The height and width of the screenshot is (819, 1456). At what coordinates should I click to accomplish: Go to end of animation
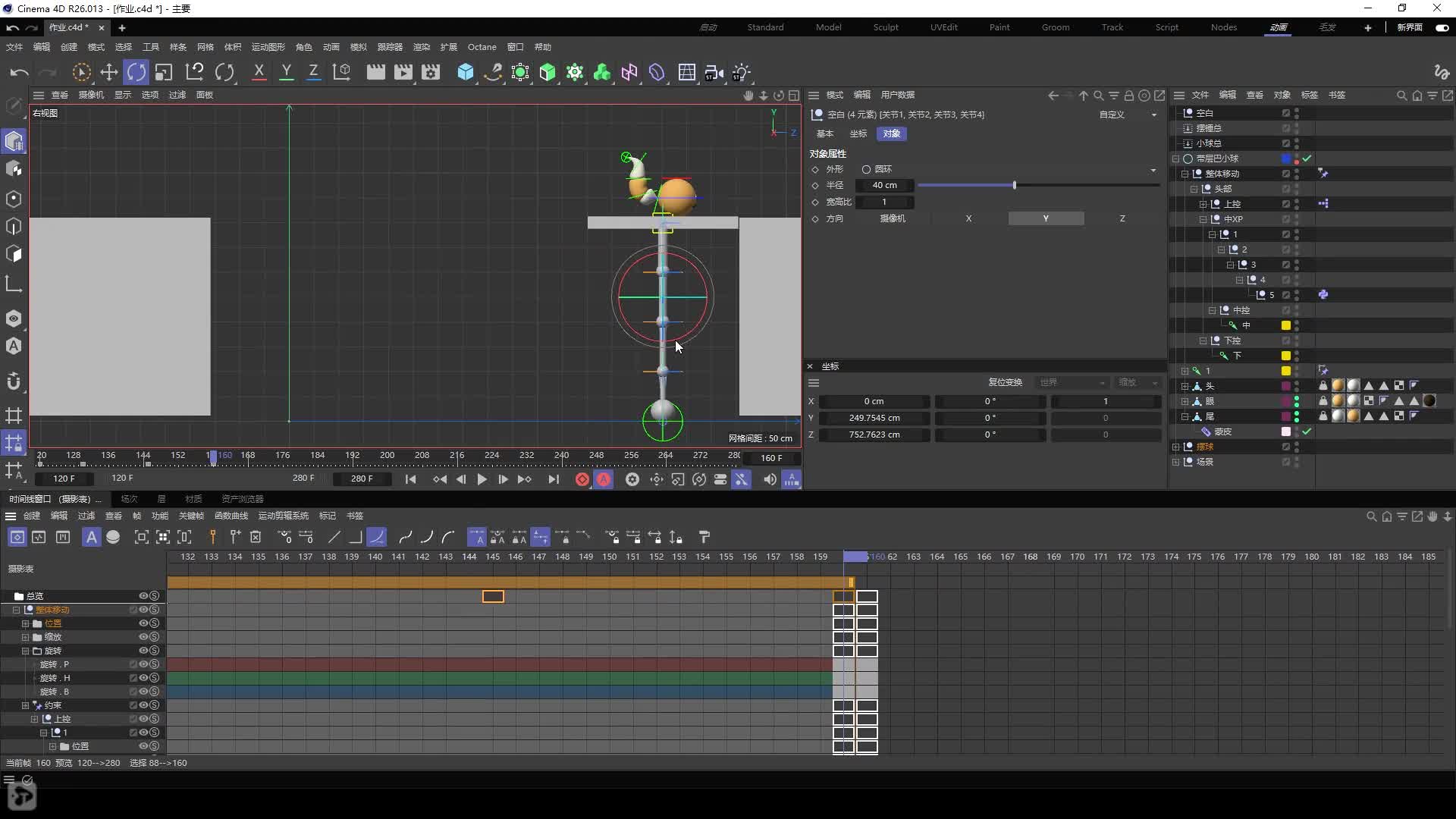(x=554, y=479)
